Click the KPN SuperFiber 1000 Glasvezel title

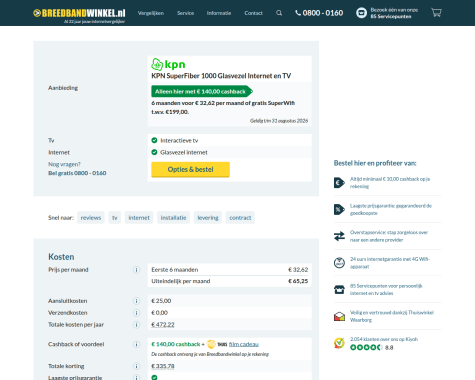pyautogui.click(x=221, y=76)
